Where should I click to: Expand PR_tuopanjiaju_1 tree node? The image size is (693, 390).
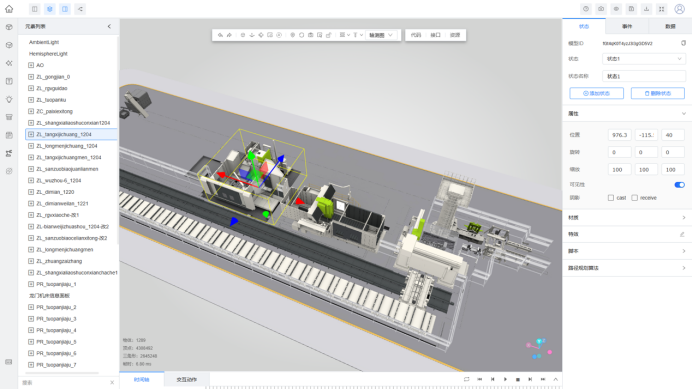coord(31,284)
